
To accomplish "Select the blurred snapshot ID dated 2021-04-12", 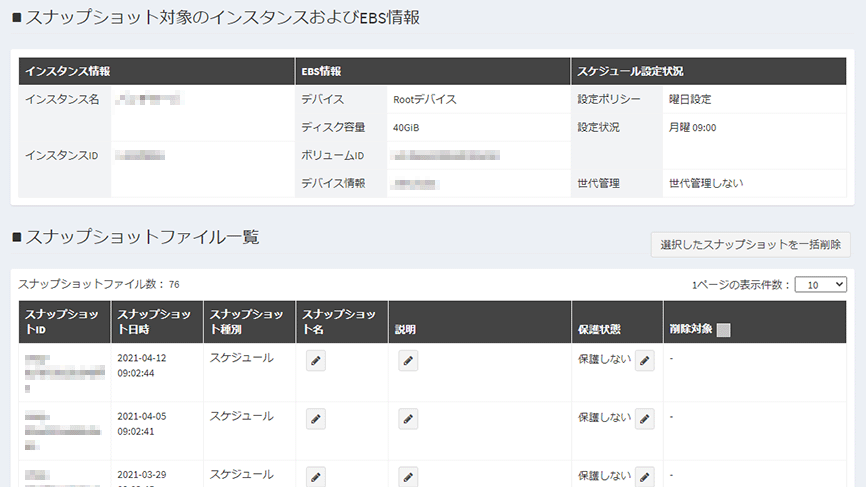I will (x=60, y=370).
